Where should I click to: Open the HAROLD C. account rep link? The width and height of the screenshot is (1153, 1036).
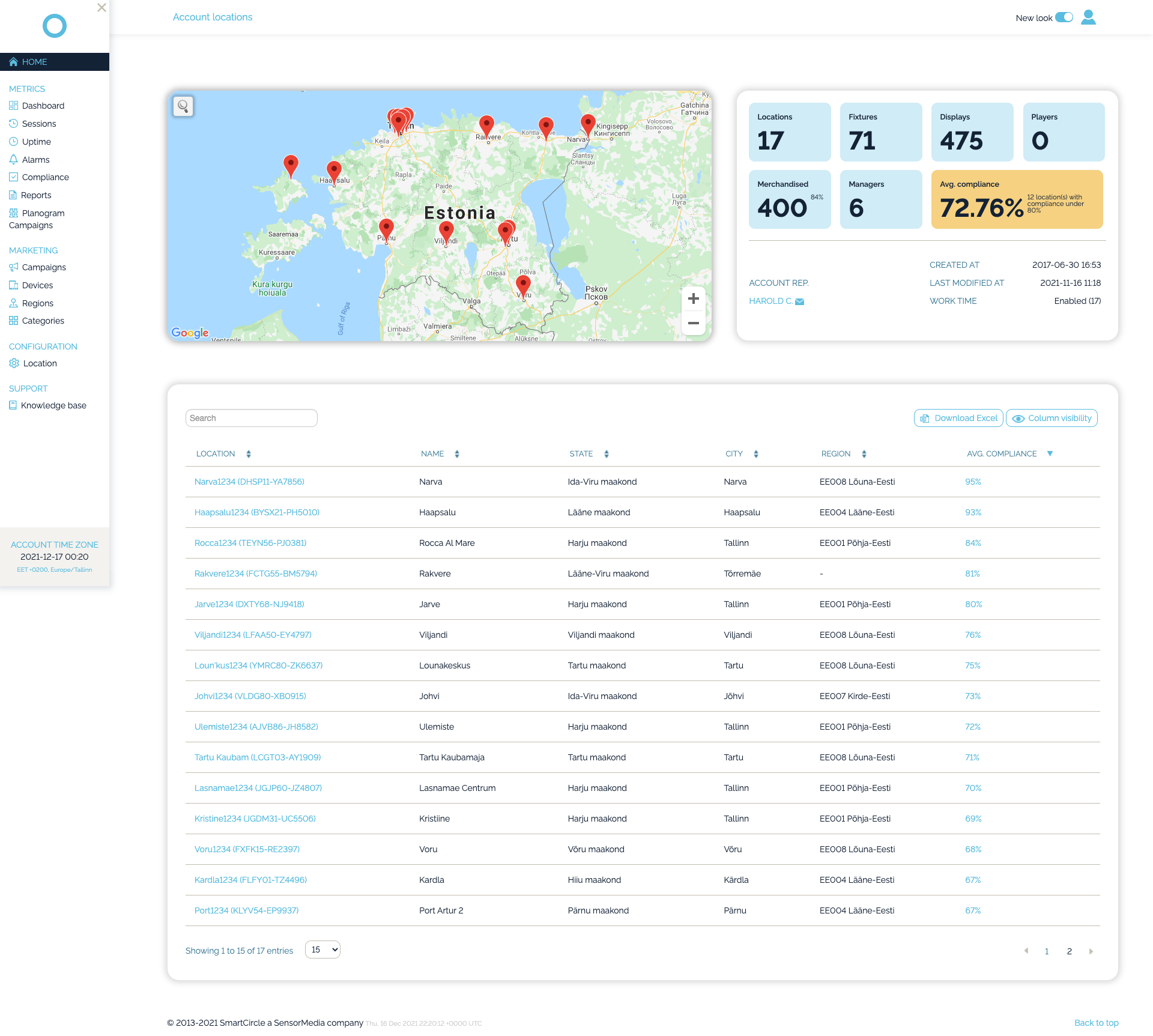770,301
